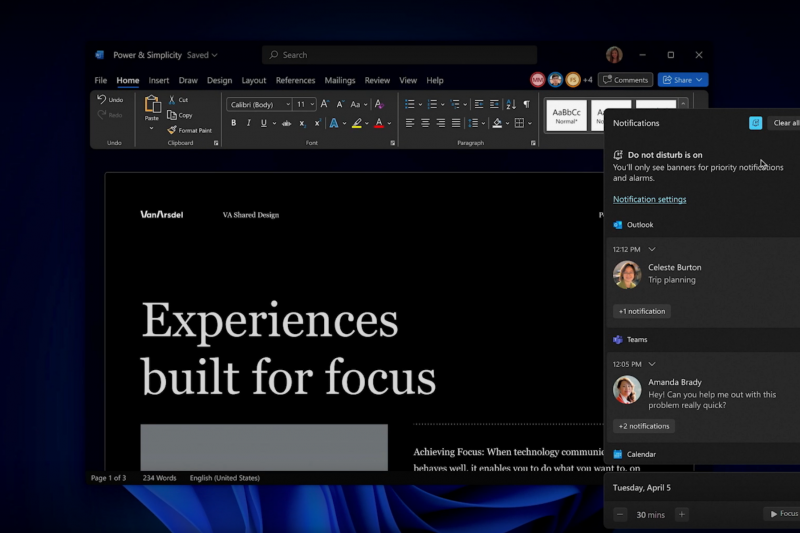The image size is (800, 533).
Task: Clear all formatting with the eraser A icon
Action: 379,104
